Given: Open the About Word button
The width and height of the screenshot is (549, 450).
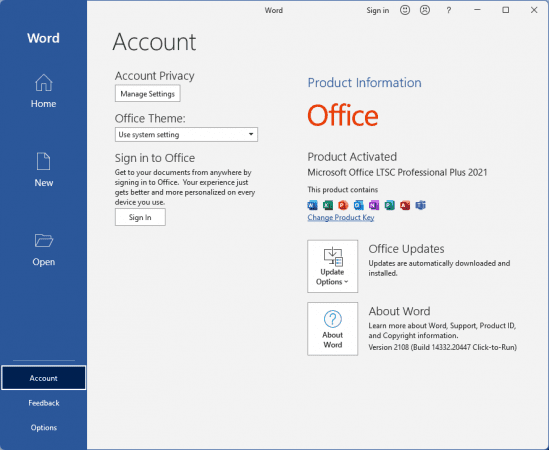Looking at the screenshot, I should [332, 329].
